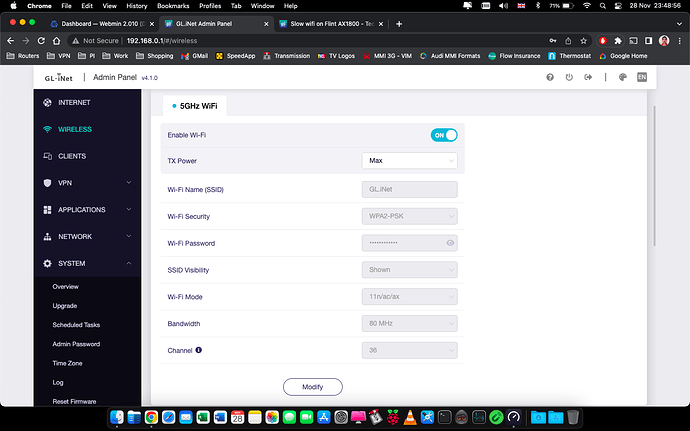Click the Wi-Fi Password field
This screenshot has width=690, height=431.
(x=409, y=243)
